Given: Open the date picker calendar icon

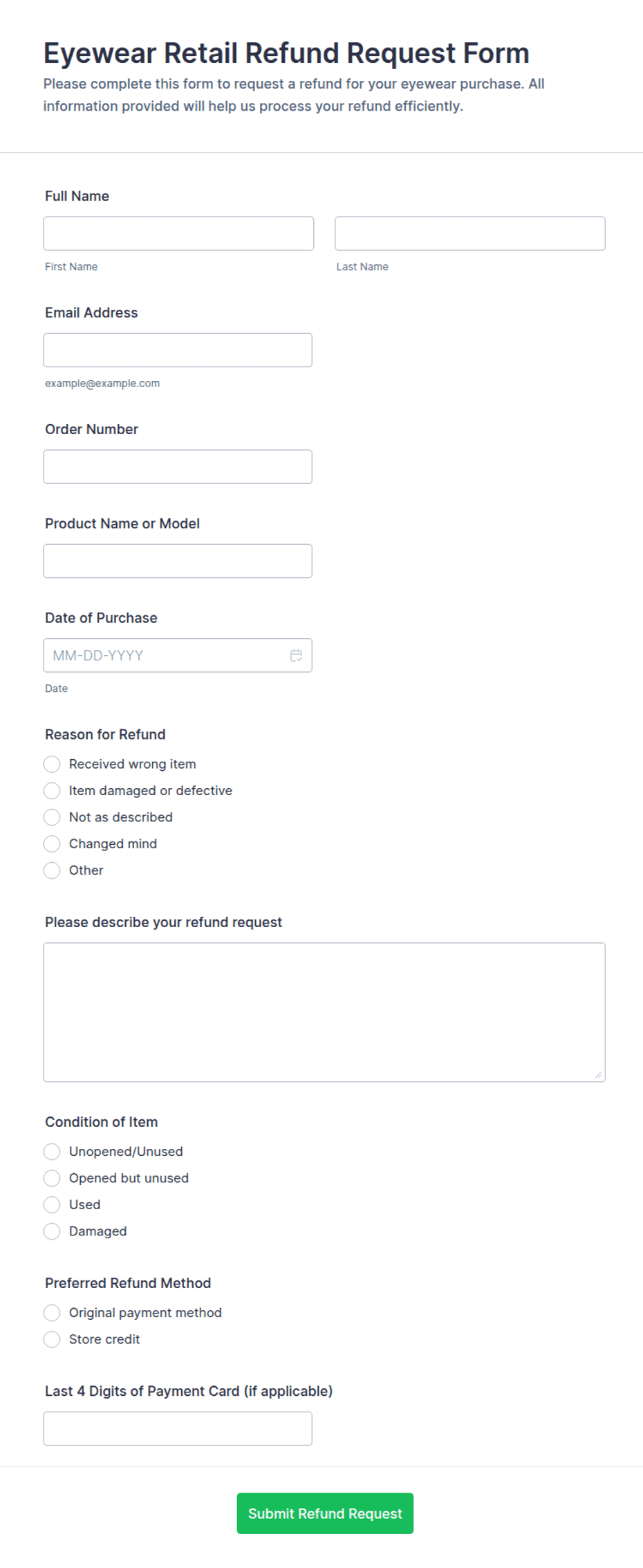Looking at the screenshot, I should tap(296, 655).
